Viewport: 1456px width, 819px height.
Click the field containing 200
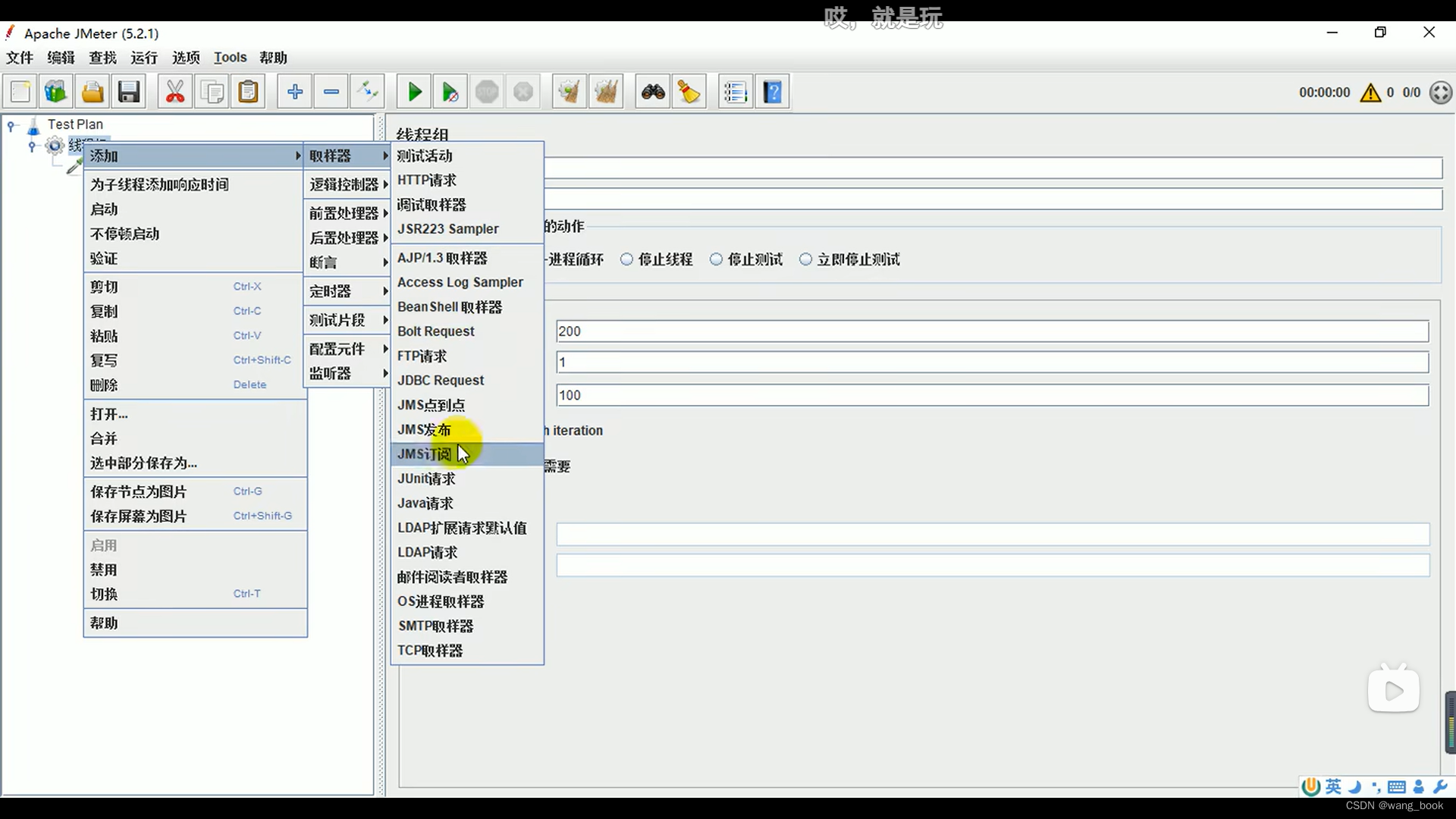(x=992, y=331)
